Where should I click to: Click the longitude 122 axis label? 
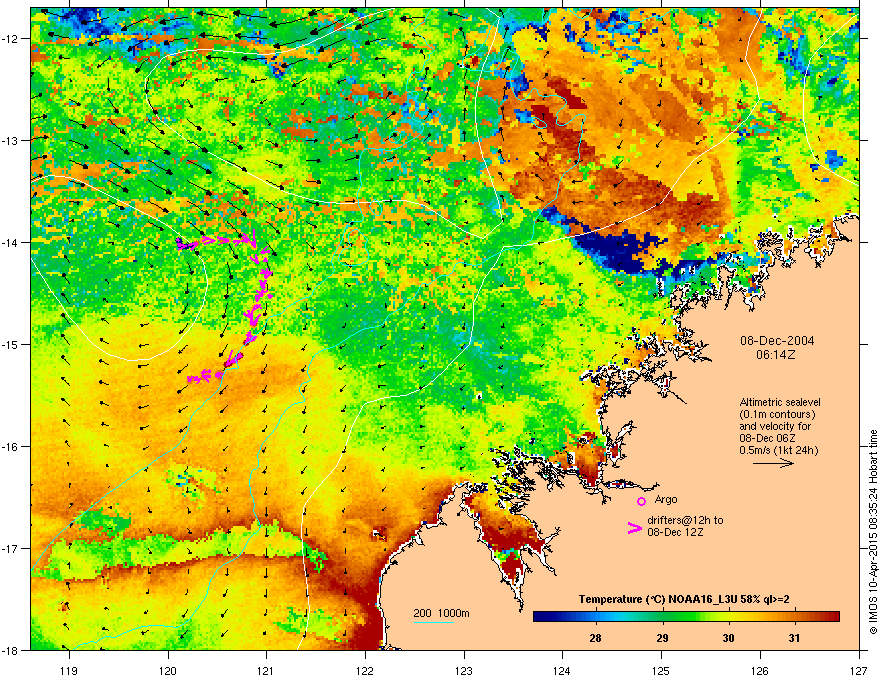click(365, 670)
